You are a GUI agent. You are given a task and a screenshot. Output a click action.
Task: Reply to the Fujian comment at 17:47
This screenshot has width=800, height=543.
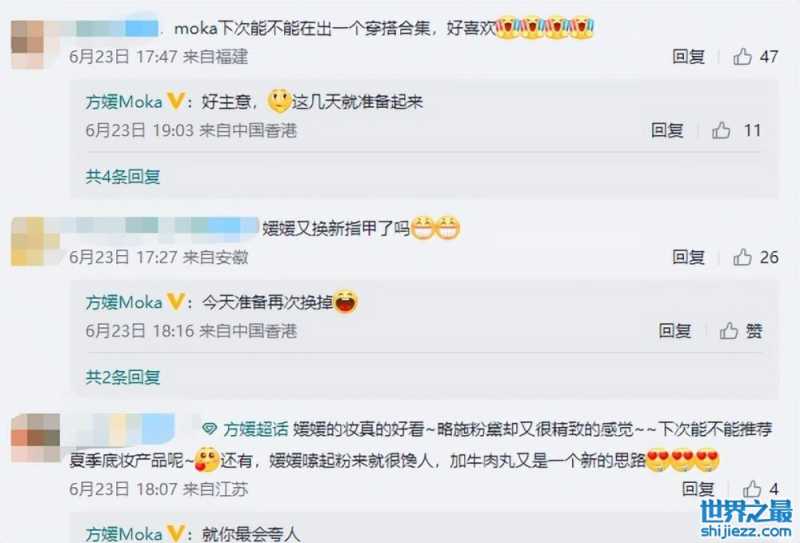click(688, 56)
